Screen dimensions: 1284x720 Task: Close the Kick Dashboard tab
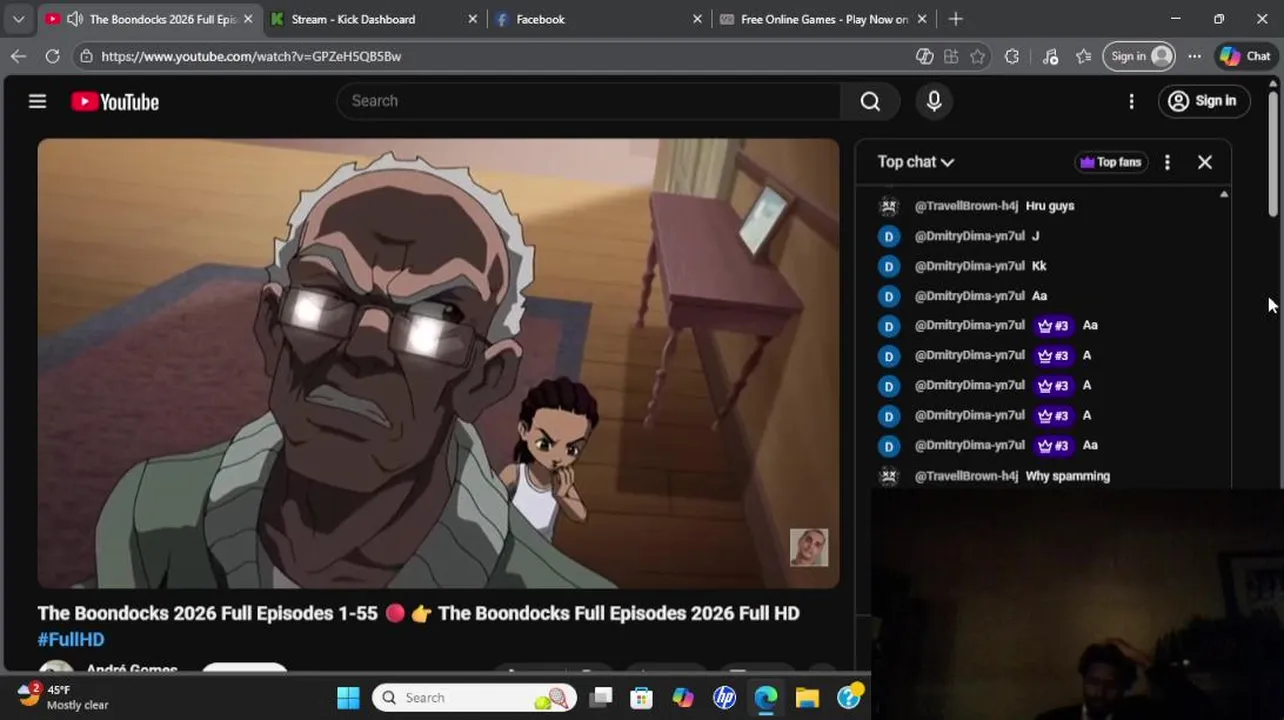(x=473, y=19)
